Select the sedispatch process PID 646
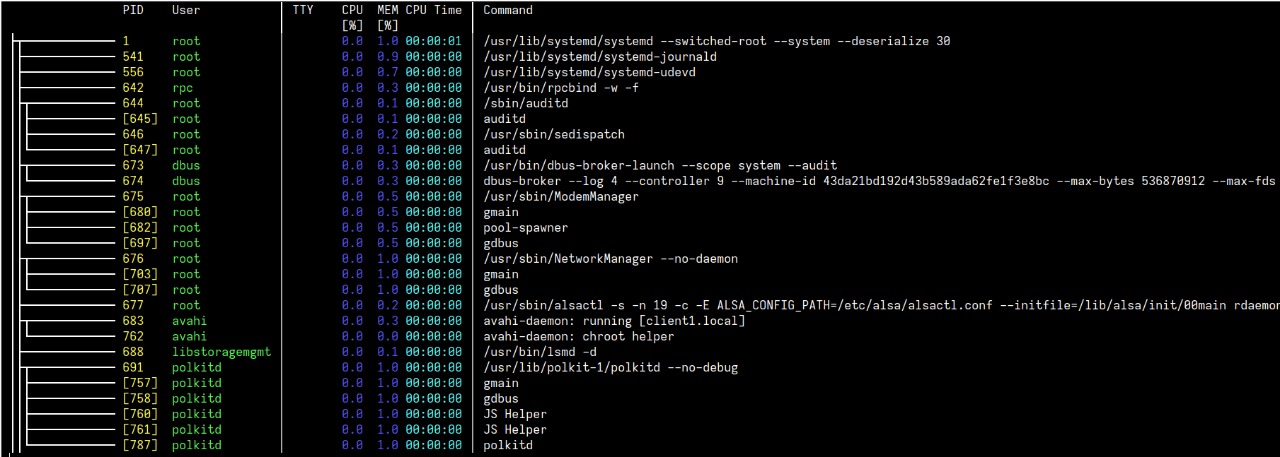The height and width of the screenshot is (457, 1280). tap(640, 134)
